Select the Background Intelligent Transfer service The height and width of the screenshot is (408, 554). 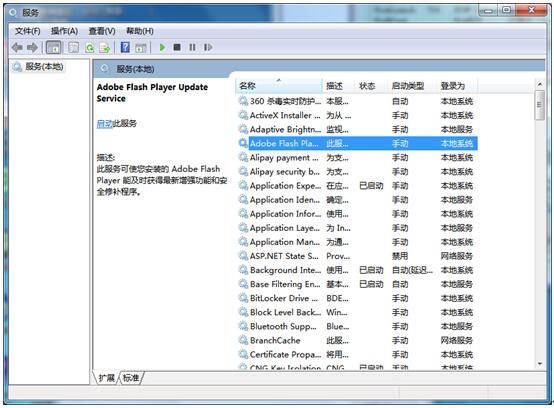357,270
